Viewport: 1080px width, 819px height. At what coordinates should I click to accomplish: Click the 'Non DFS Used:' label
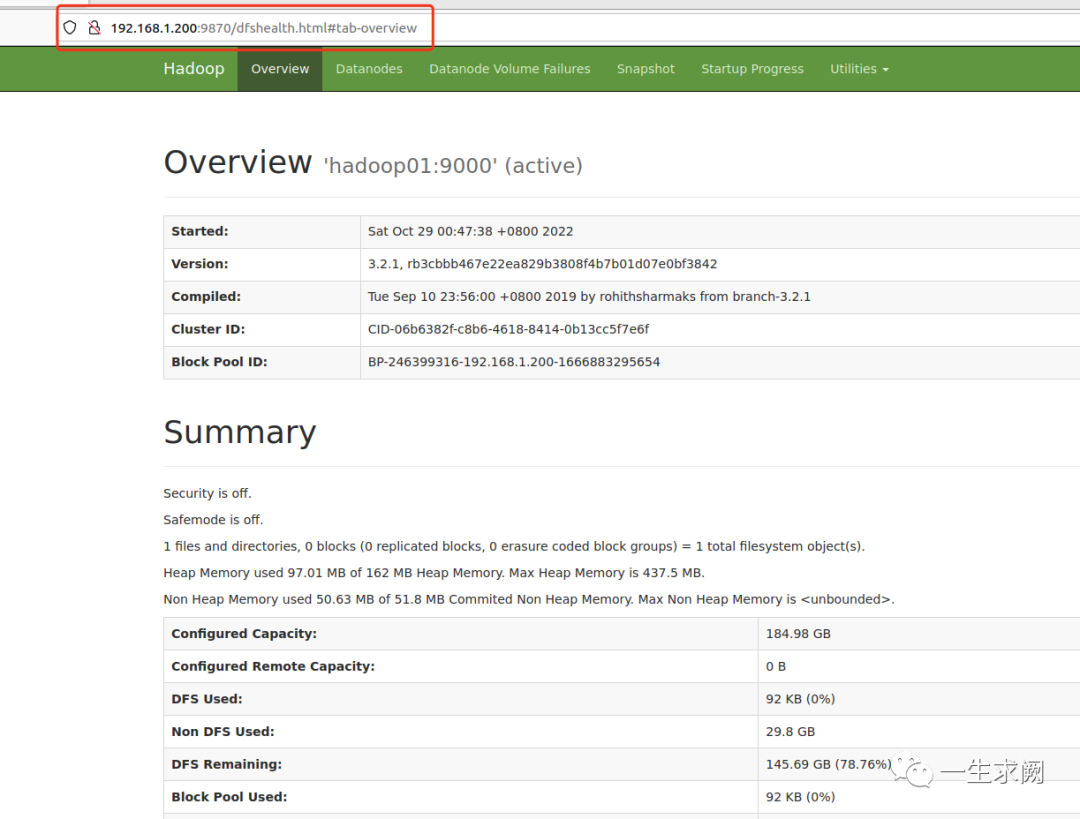pyautogui.click(x=222, y=732)
